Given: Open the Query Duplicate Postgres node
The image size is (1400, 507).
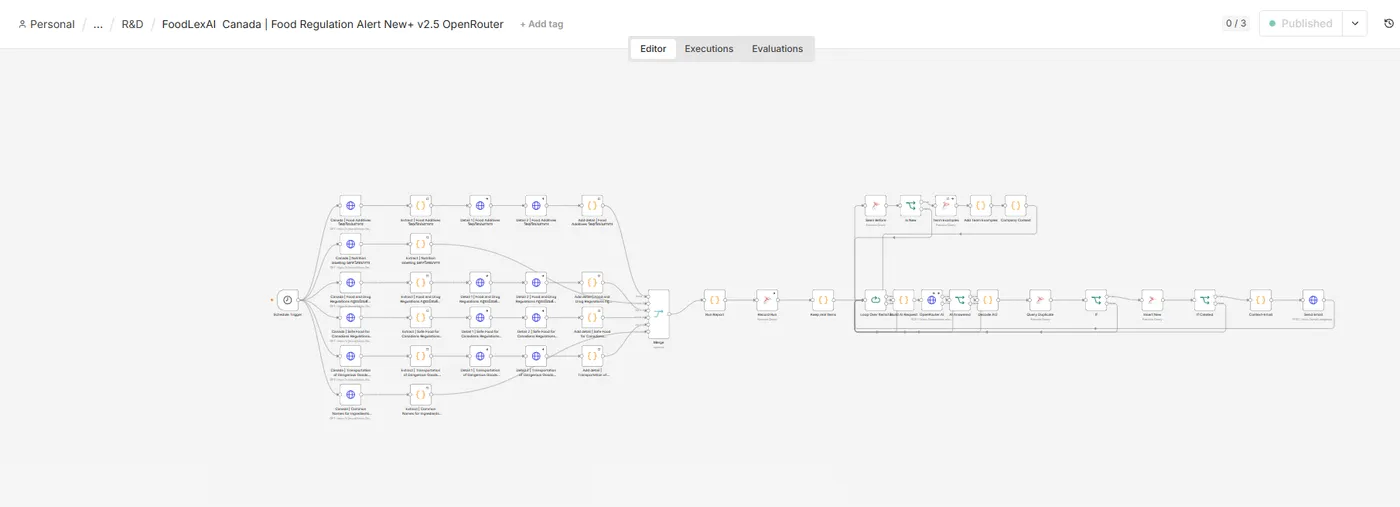Looking at the screenshot, I should click(x=1040, y=299).
